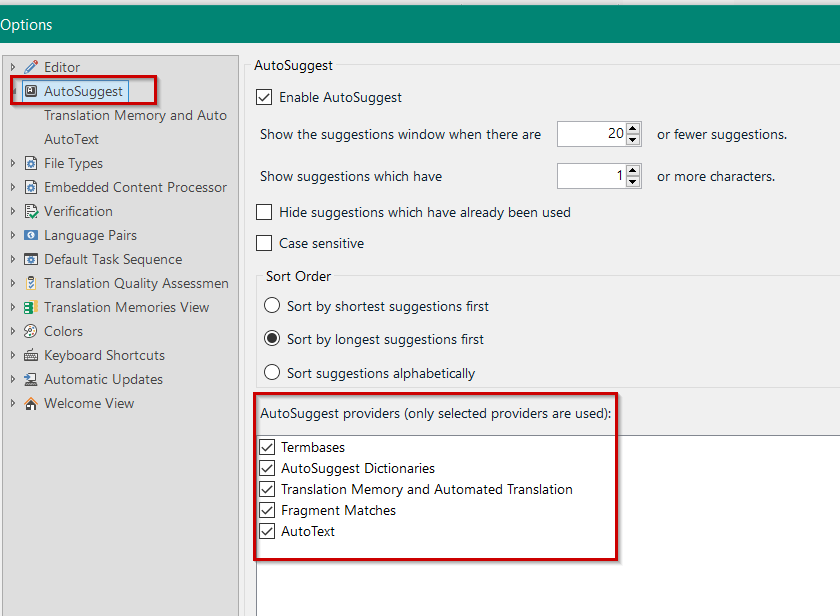The image size is (840, 616).
Task: Toggle the Fragment Matches provider
Action: click(x=267, y=510)
